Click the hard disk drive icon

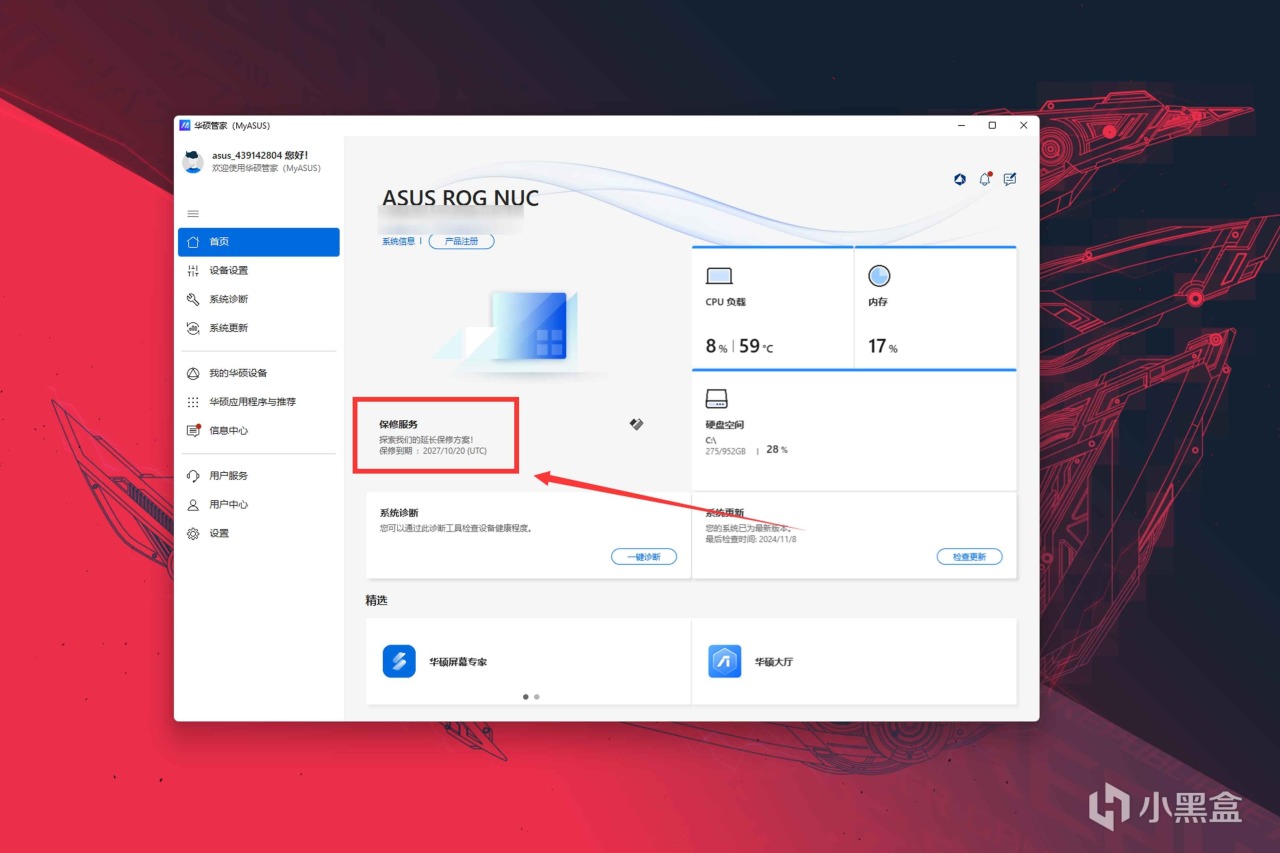[716, 399]
